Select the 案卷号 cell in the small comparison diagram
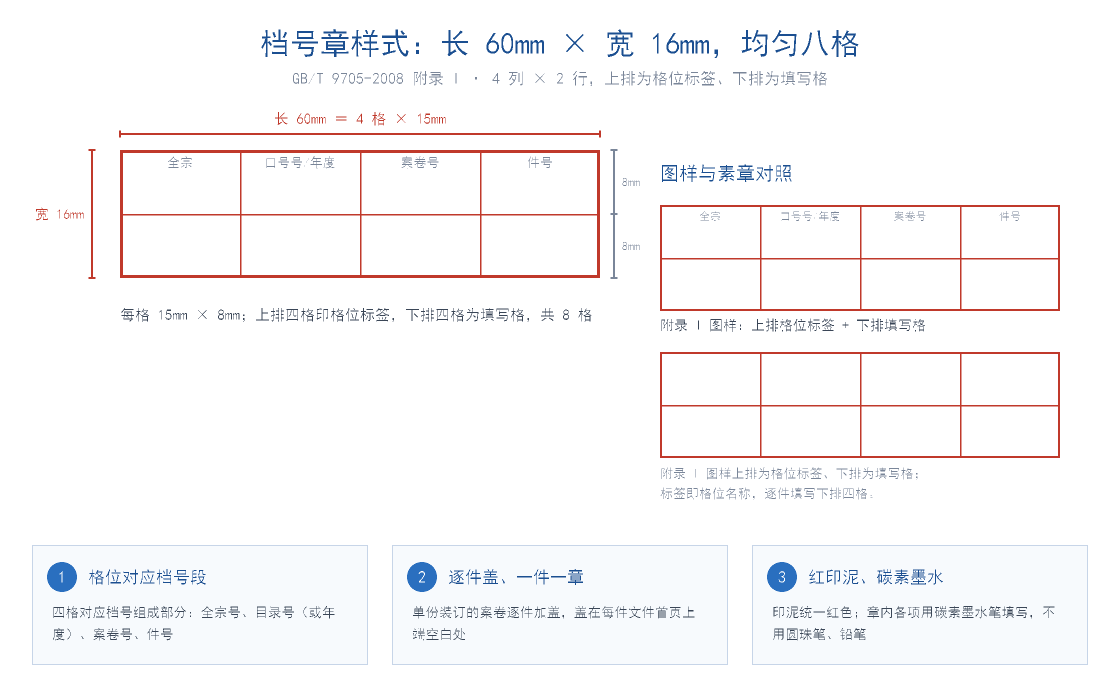Viewport: 1120px width, 700px height. [x=911, y=232]
